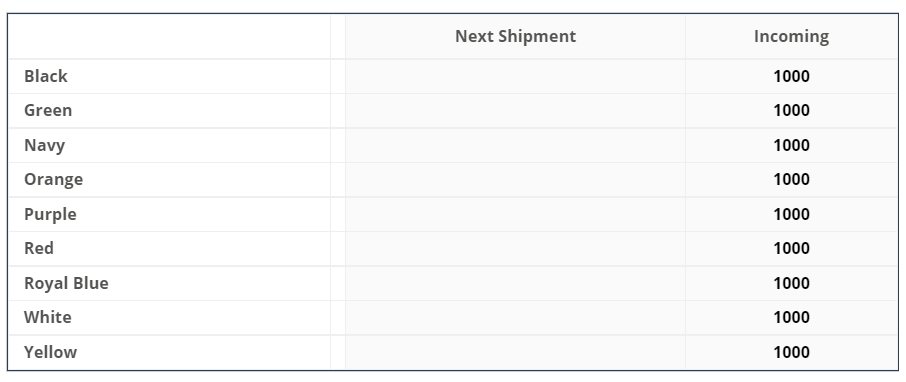
Task: Click Royal Blue's Incoming value 1000
Action: [792, 283]
